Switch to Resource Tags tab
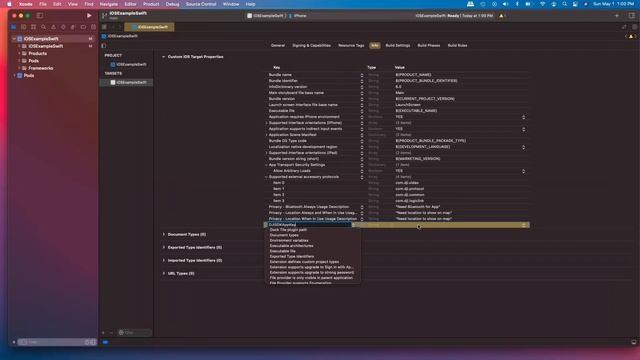This screenshot has height=360, width=640. tap(351, 45)
